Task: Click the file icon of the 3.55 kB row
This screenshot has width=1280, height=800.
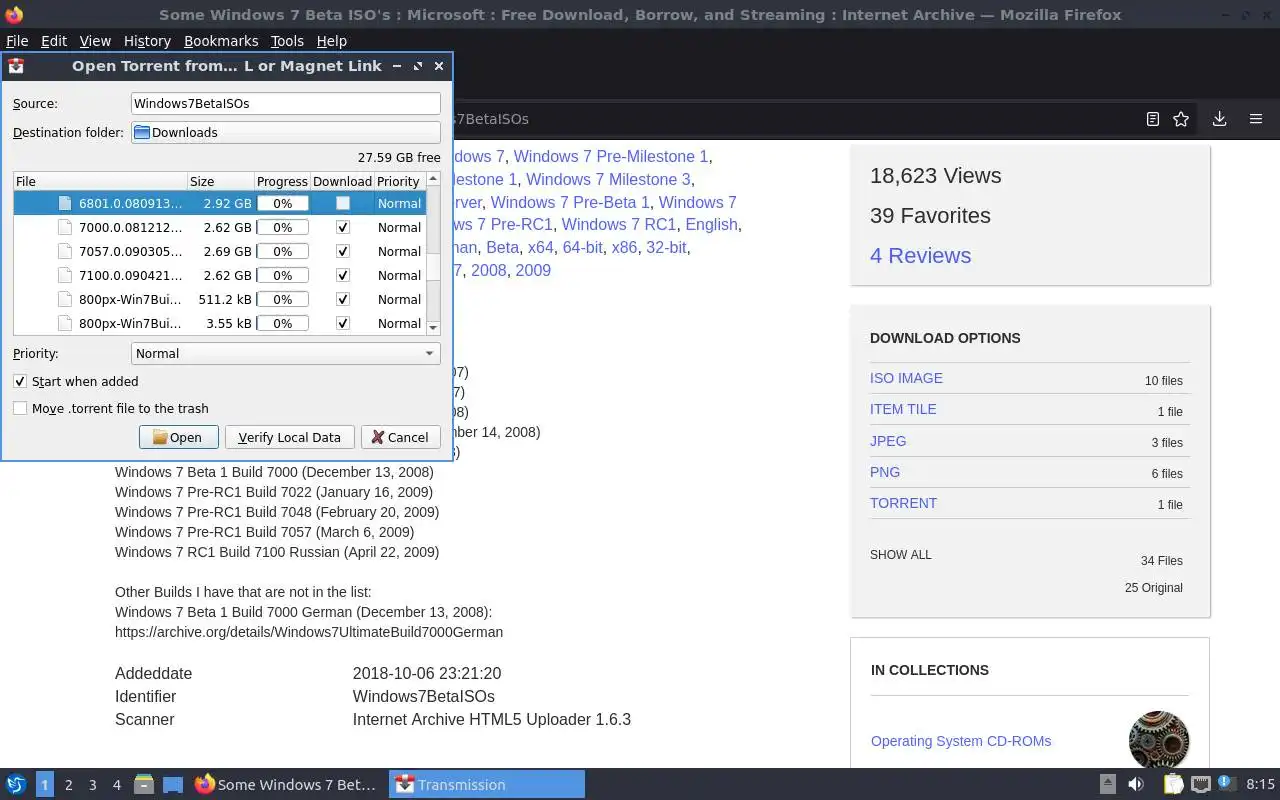Action: click(x=65, y=323)
